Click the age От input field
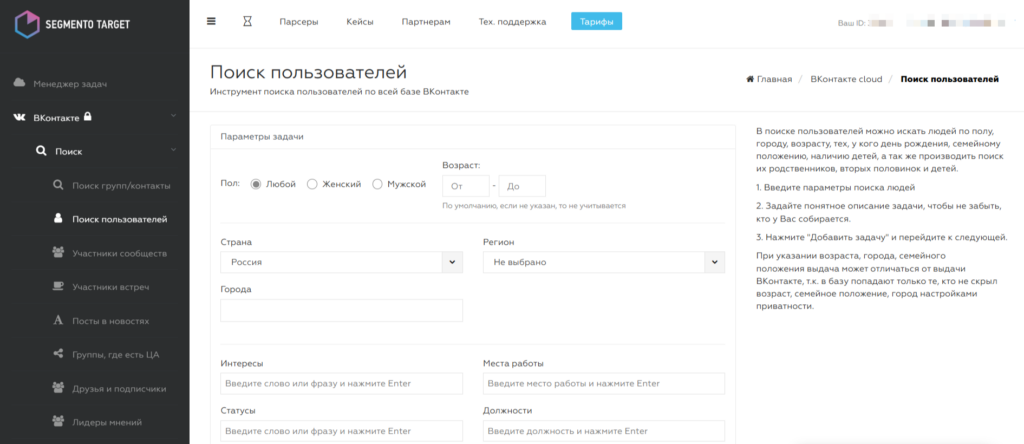This screenshot has height=444, width=1024. pos(466,186)
